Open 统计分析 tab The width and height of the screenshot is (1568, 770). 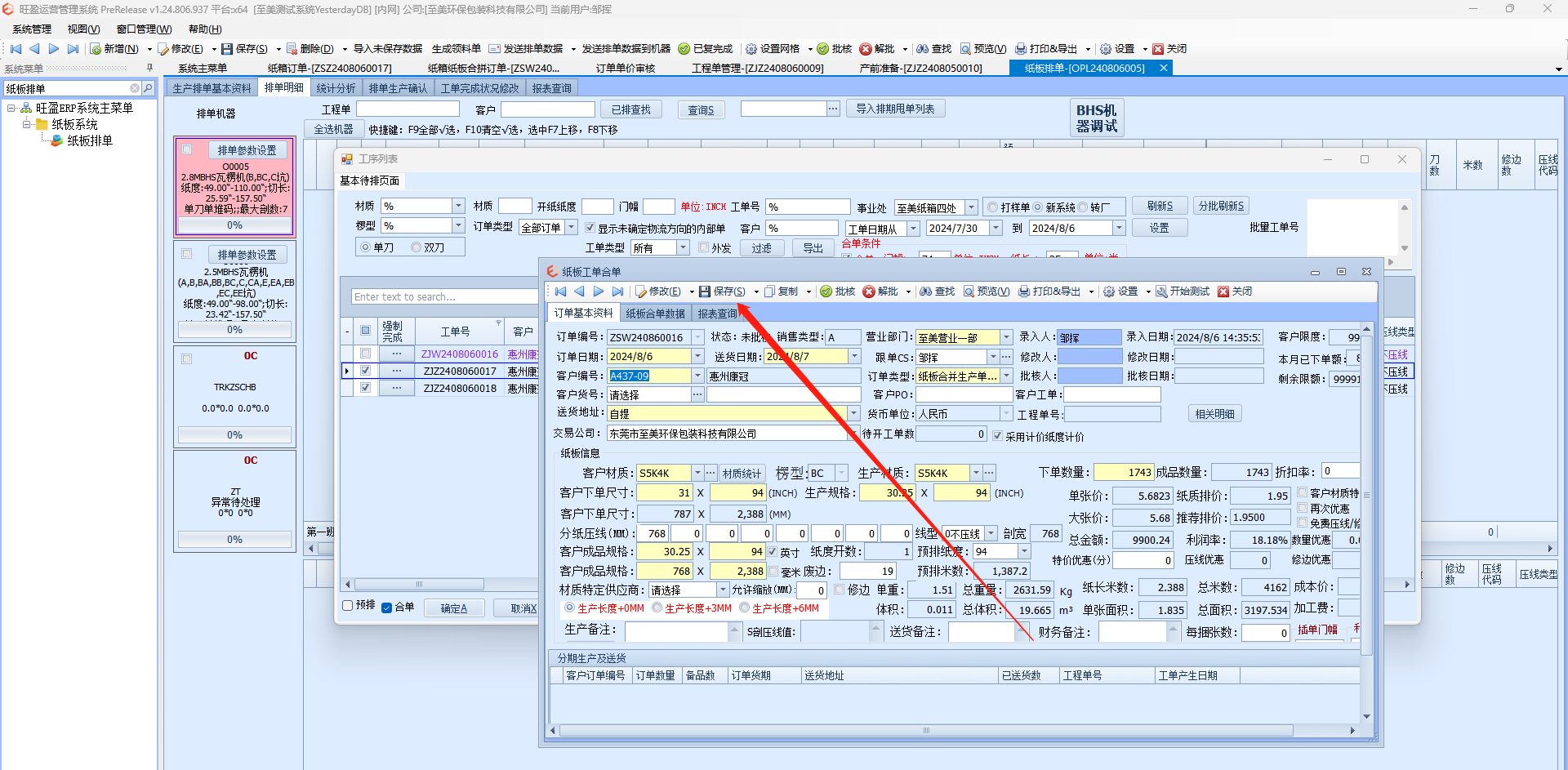pos(336,88)
